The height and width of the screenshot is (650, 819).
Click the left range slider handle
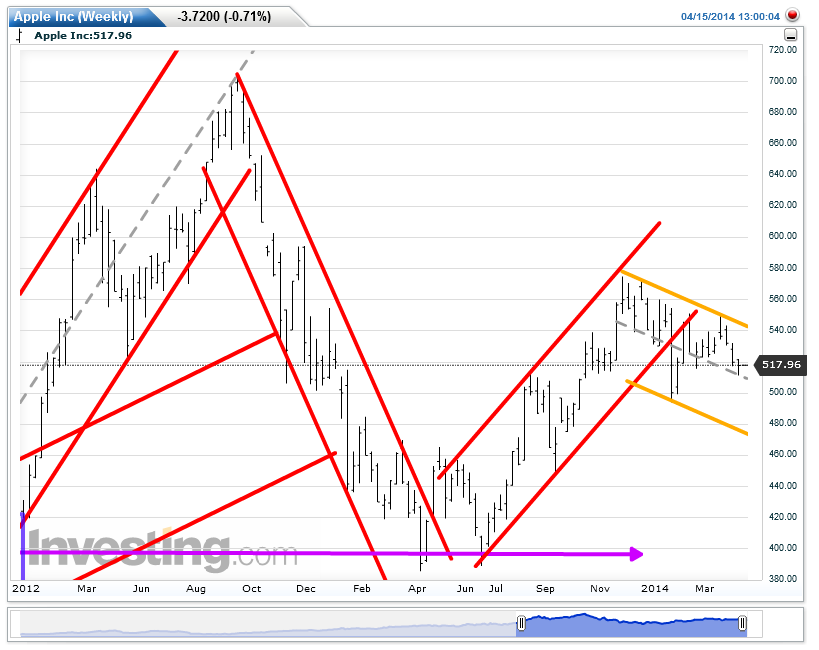[x=521, y=623]
